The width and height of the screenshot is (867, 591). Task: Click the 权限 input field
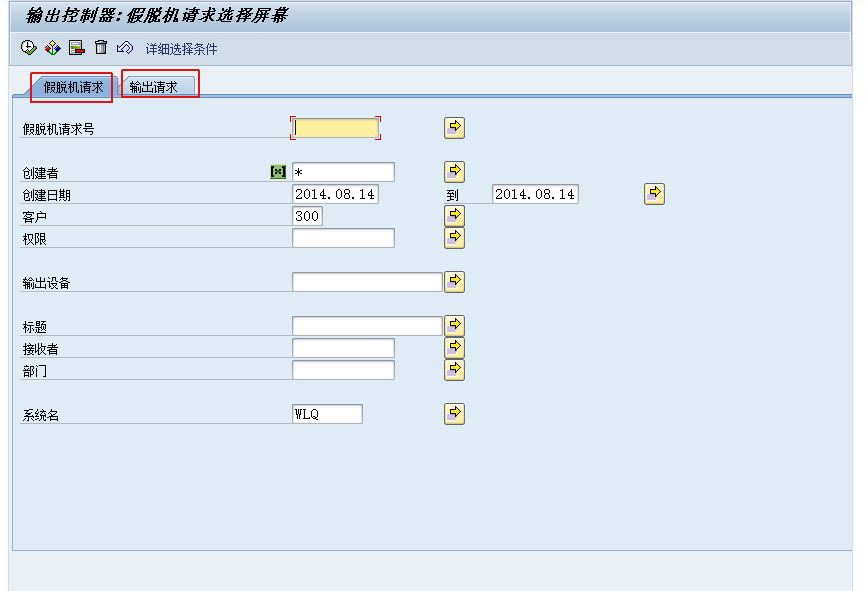(x=343, y=238)
